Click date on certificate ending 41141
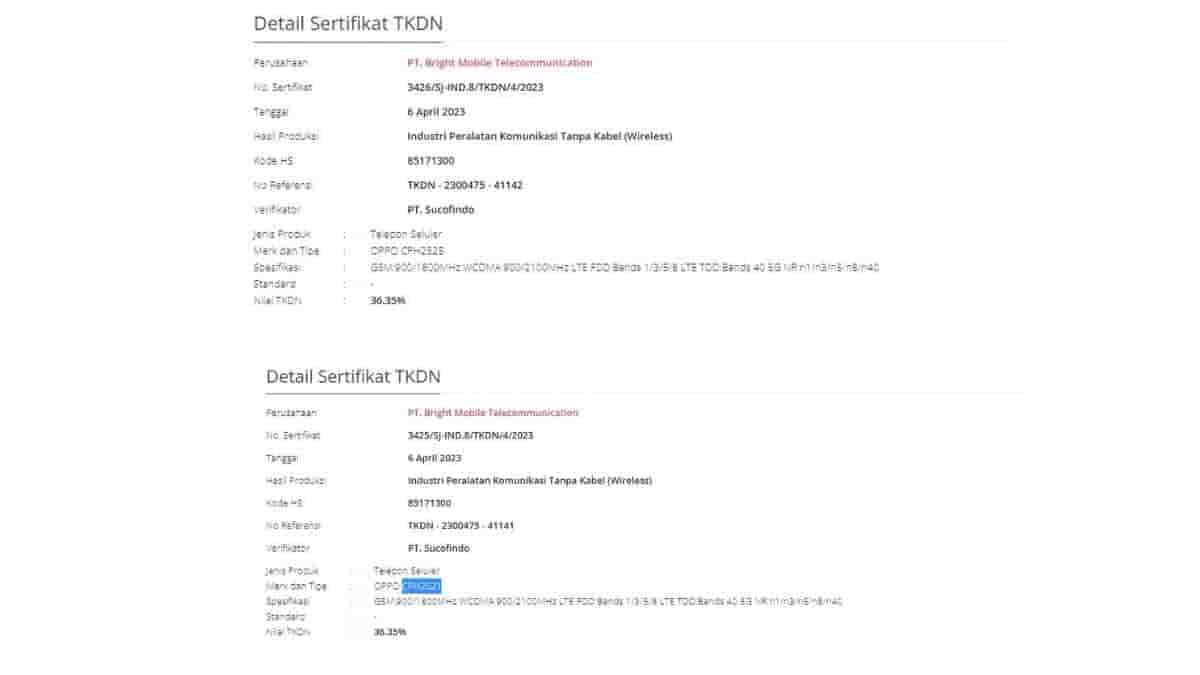This screenshot has width=1200, height=675. coord(435,458)
